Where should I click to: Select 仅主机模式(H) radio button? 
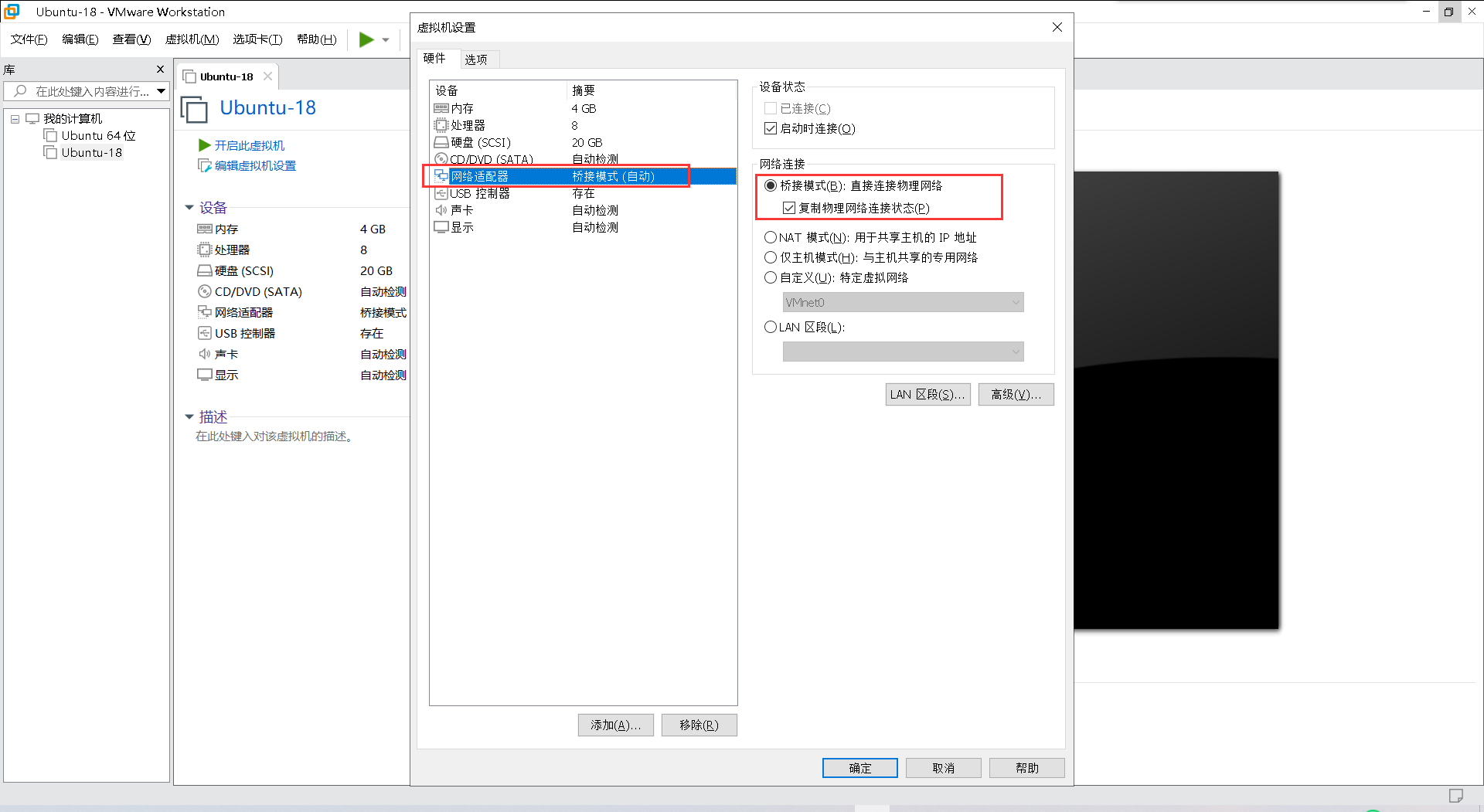pos(771,257)
